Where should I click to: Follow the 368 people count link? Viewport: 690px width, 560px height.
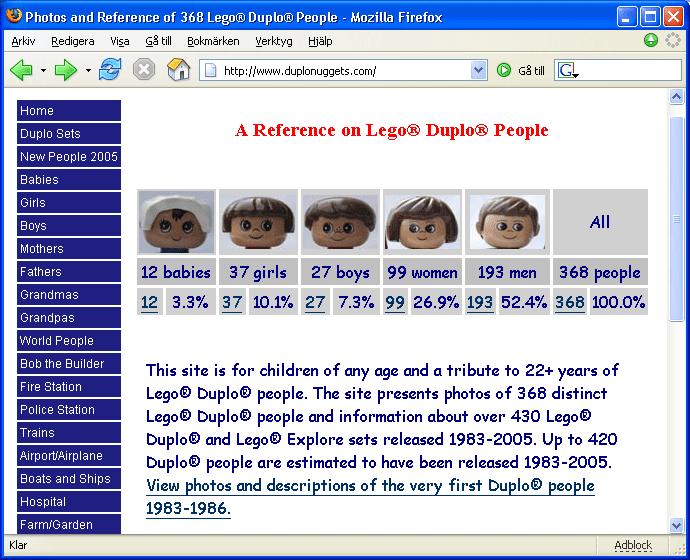coord(569,302)
